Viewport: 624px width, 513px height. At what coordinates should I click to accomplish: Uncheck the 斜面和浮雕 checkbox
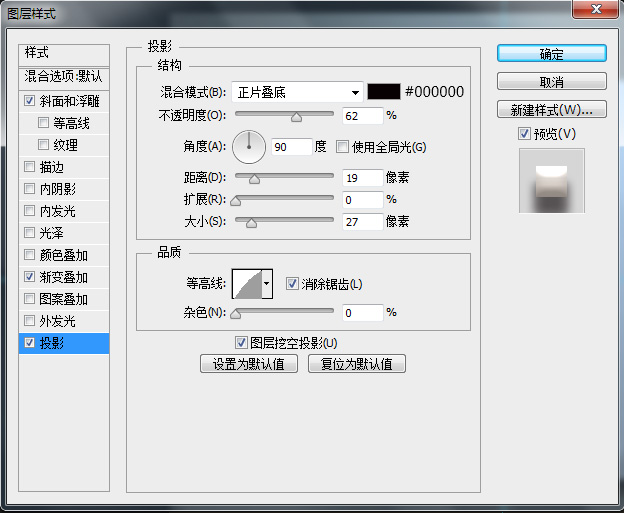point(29,100)
